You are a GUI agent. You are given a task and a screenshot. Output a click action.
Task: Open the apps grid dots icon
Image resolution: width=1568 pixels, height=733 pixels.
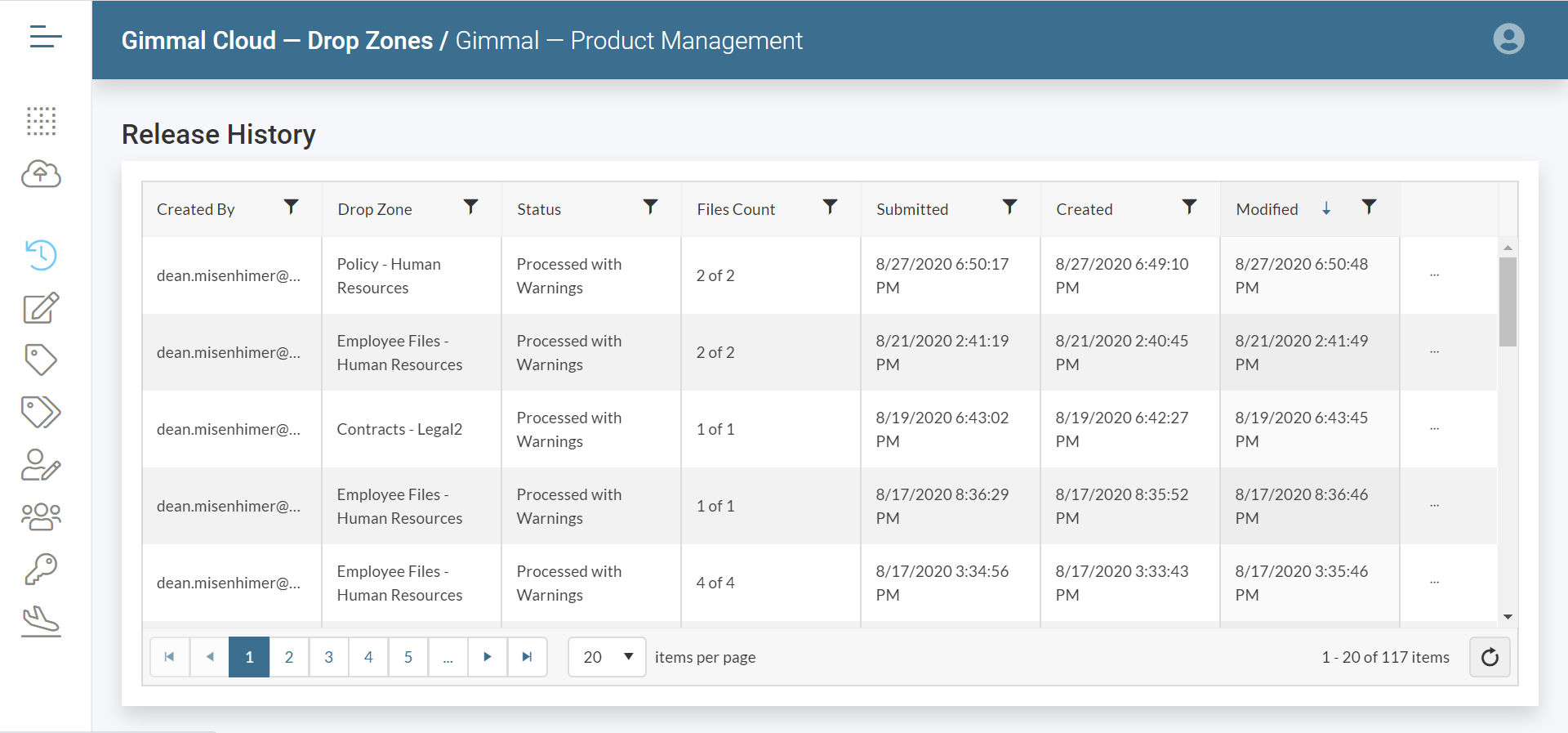pyautogui.click(x=41, y=121)
